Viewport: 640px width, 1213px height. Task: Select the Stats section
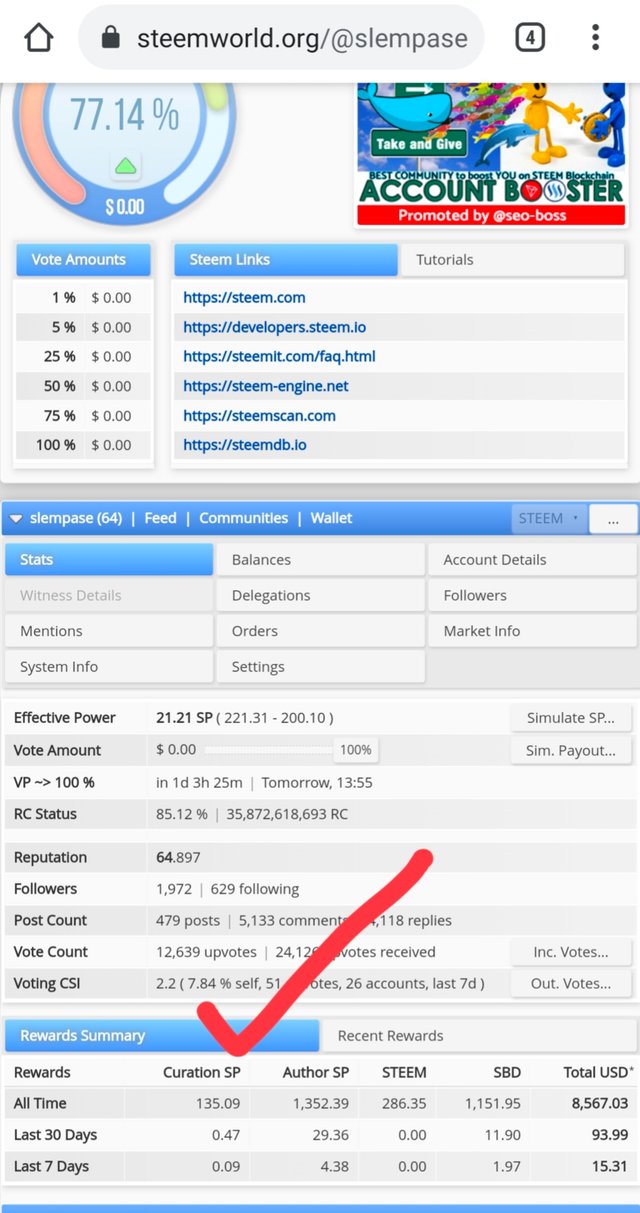pos(109,560)
